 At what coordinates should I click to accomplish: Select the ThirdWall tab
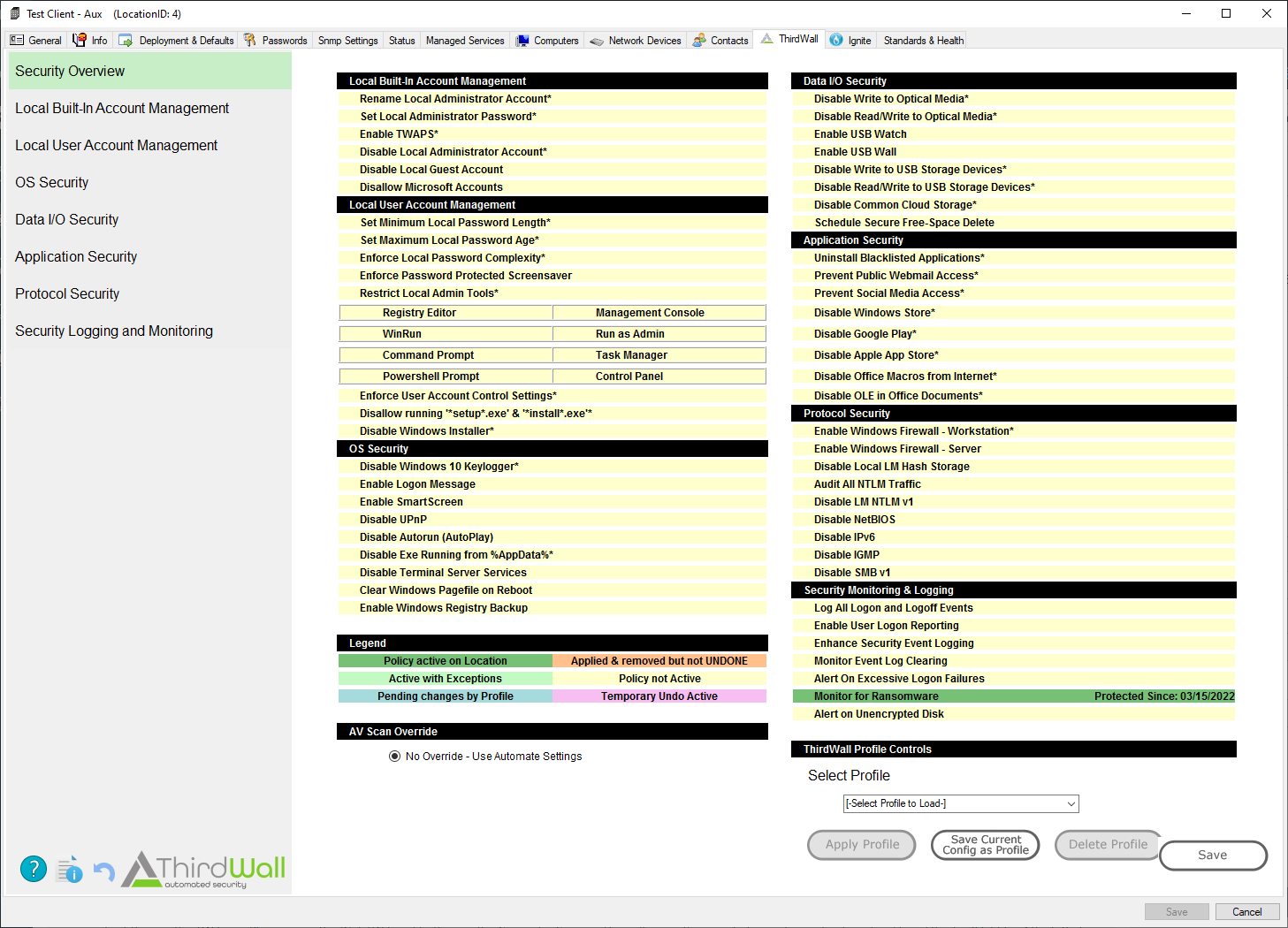[x=789, y=39]
